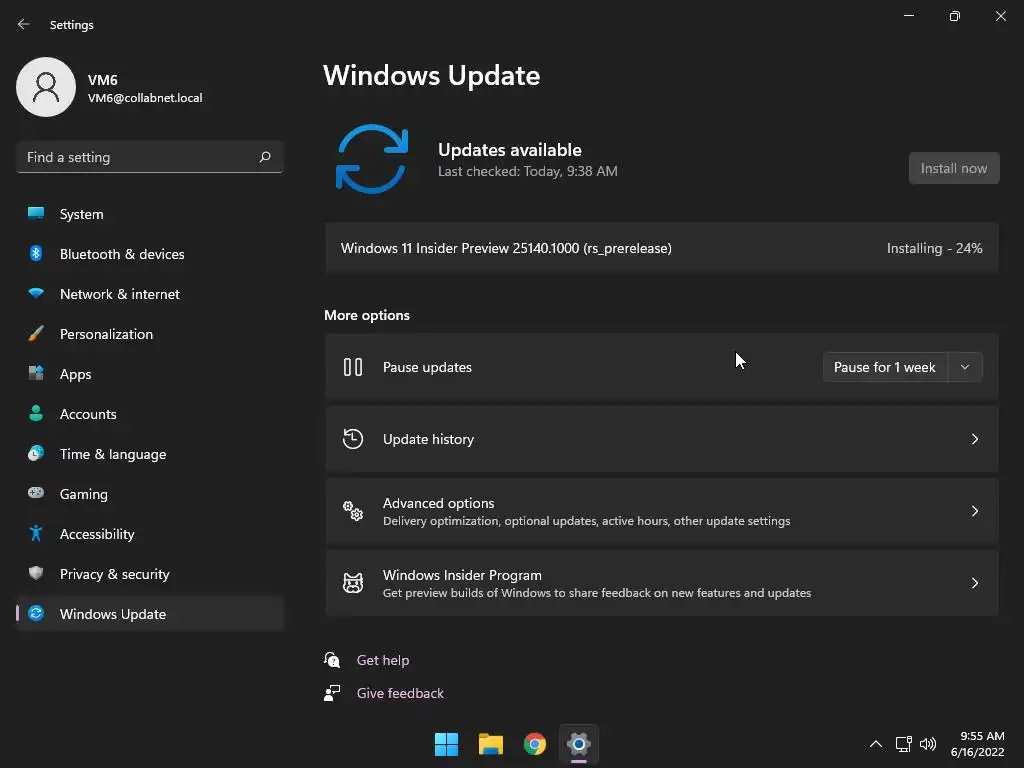Expand the Advanced options chevron
The width and height of the screenshot is (1024, 768).
[x=974, y=511]
